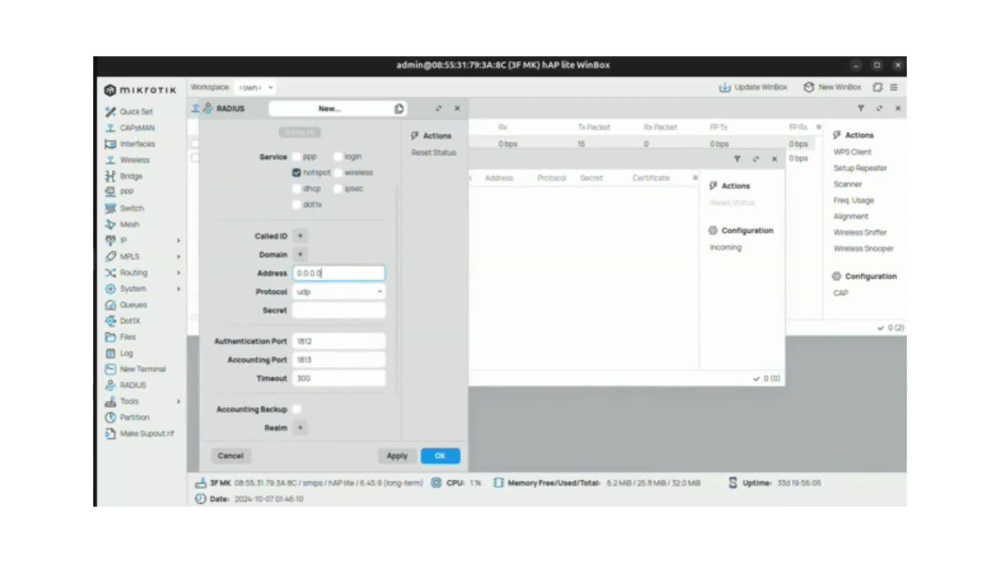Open CAP configuration link
The height and width of the screenshot is (563, 1000).
pos(841,293)
